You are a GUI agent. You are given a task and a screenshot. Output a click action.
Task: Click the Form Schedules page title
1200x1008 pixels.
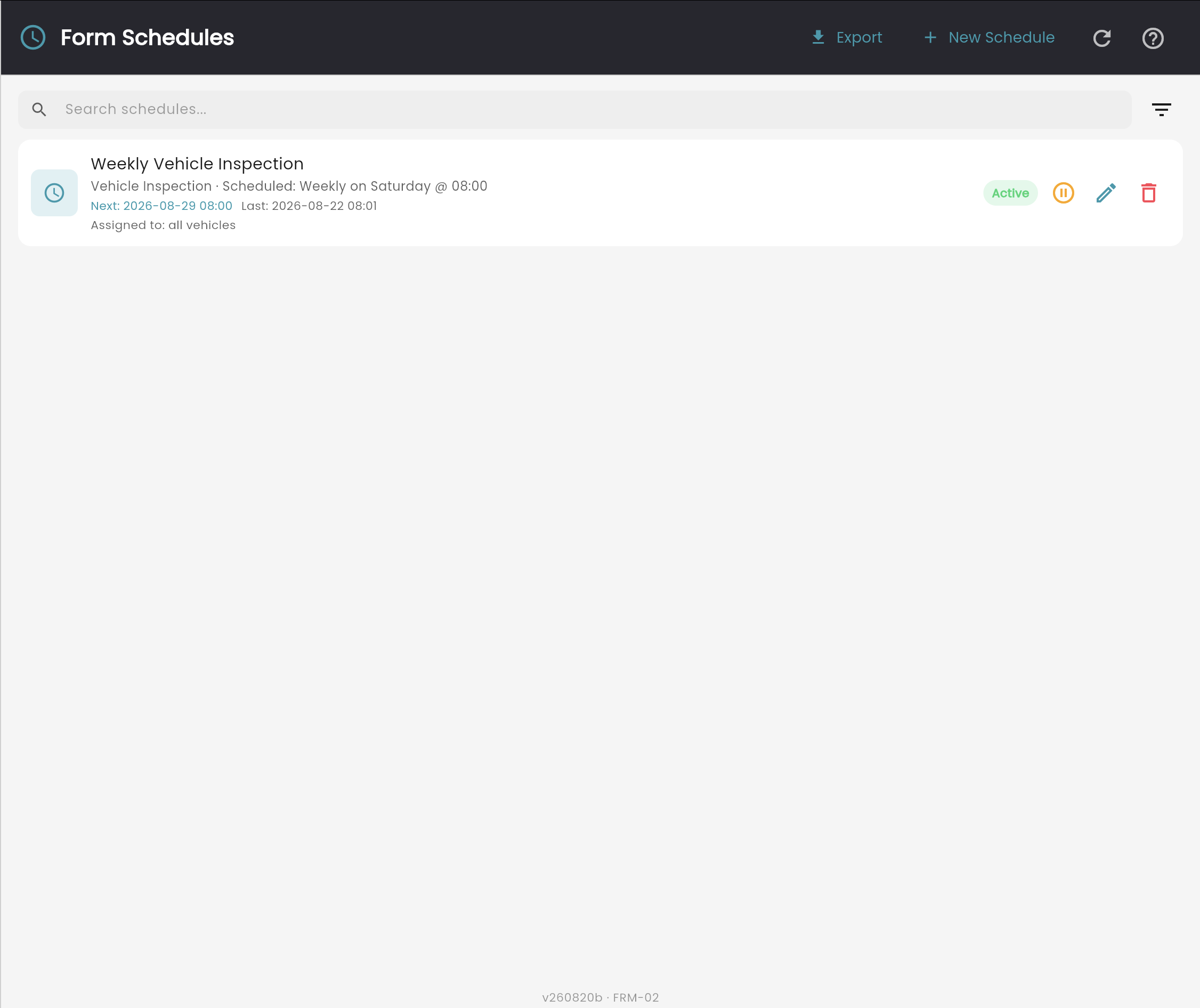coord(148,37)
